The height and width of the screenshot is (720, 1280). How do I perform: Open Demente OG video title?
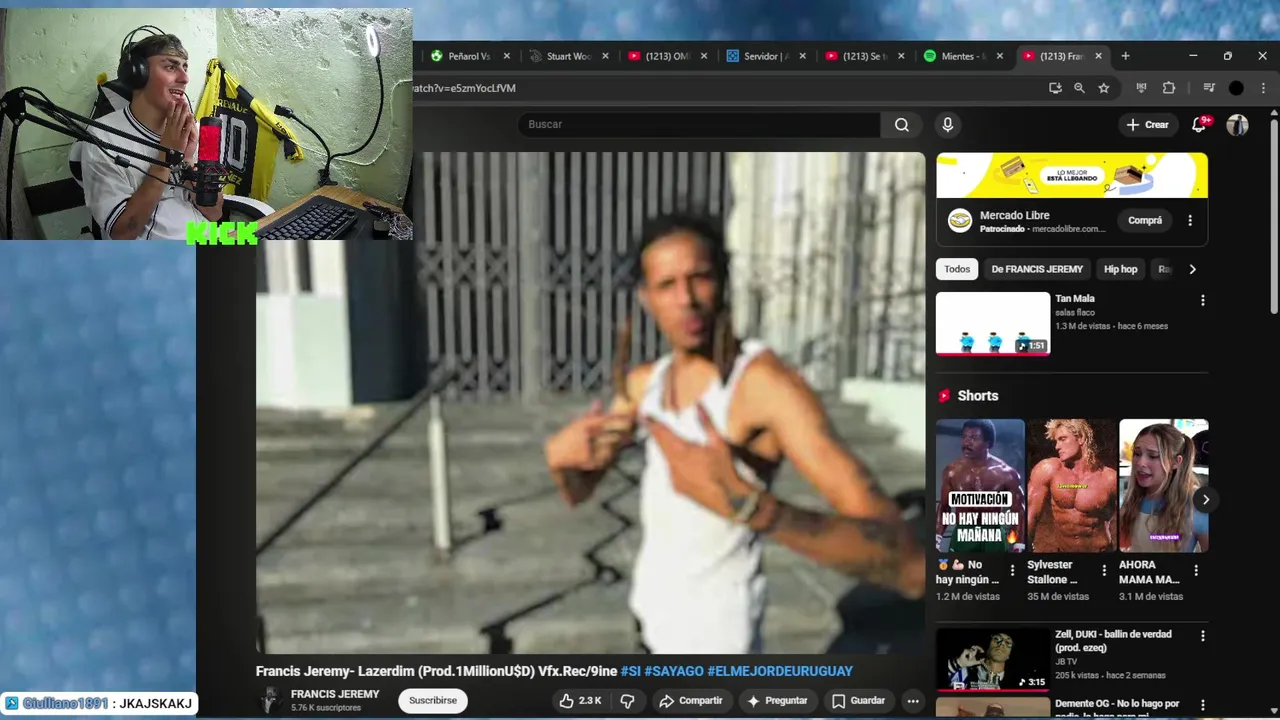coord(1117,710)
